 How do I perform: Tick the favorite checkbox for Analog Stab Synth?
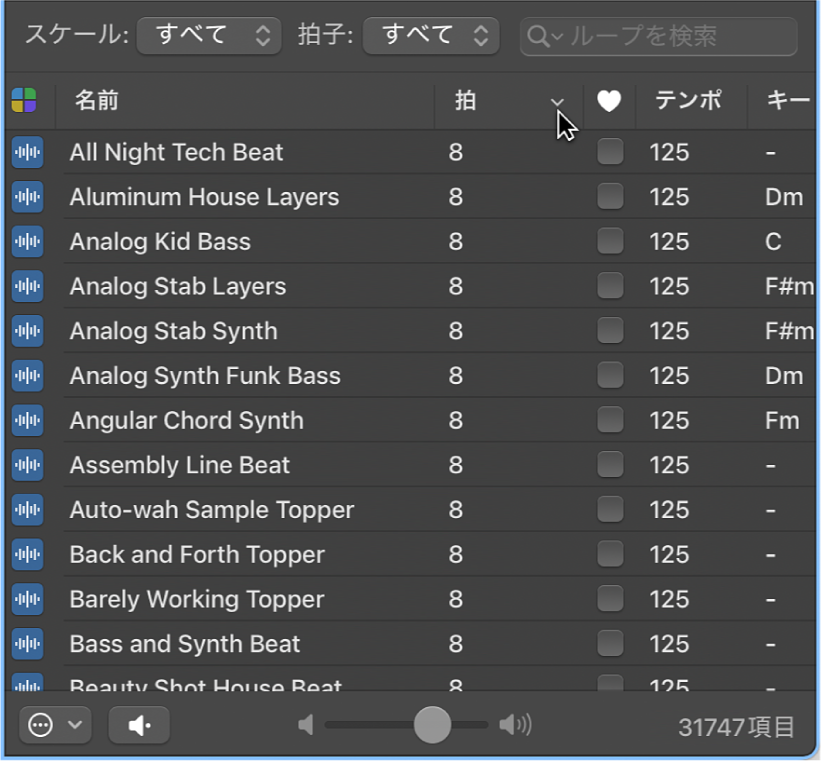610,331
